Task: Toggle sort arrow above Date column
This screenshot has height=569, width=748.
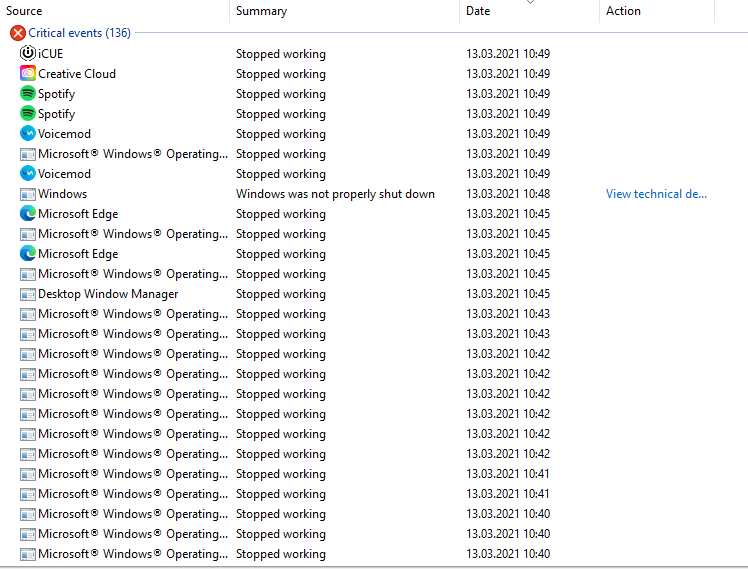Action: [x=530, y=2]
